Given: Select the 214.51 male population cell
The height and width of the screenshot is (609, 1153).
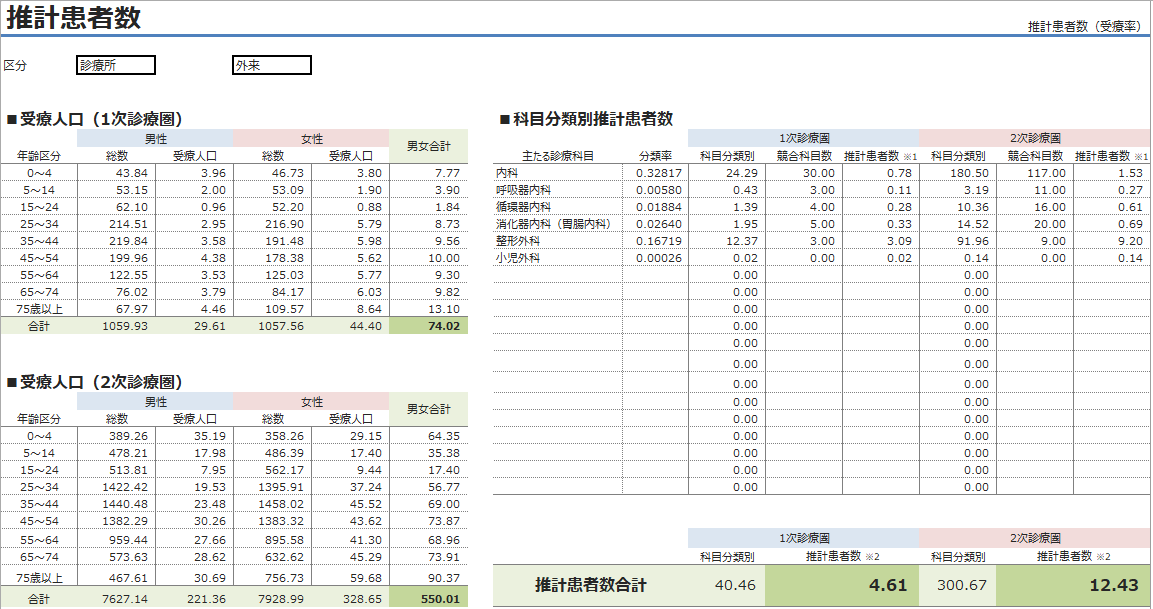Looking at the screenshot, I should pyautogui.click(x=116, y=224).
